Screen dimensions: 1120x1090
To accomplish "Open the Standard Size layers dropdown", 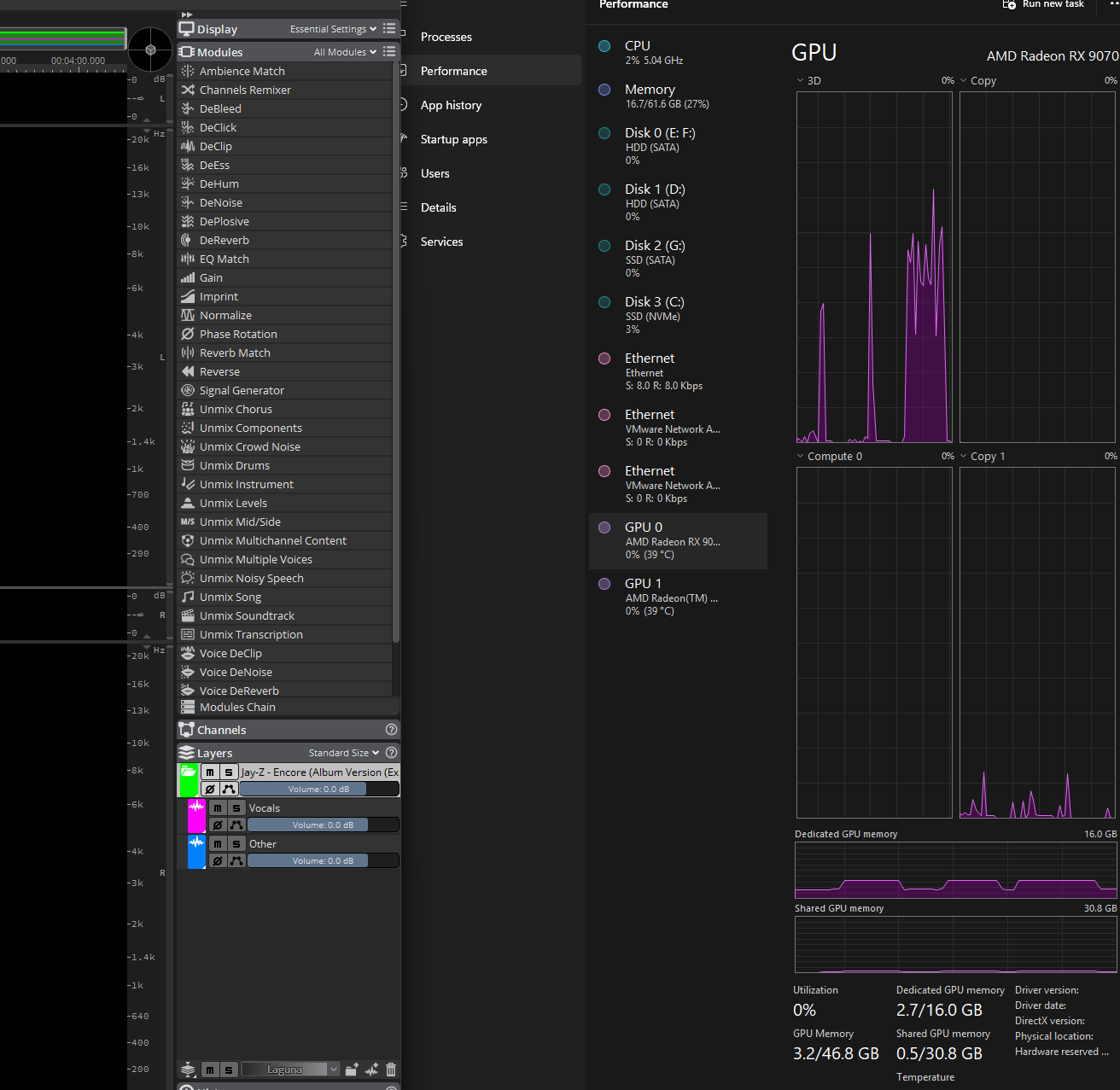I will pos(343,753).
